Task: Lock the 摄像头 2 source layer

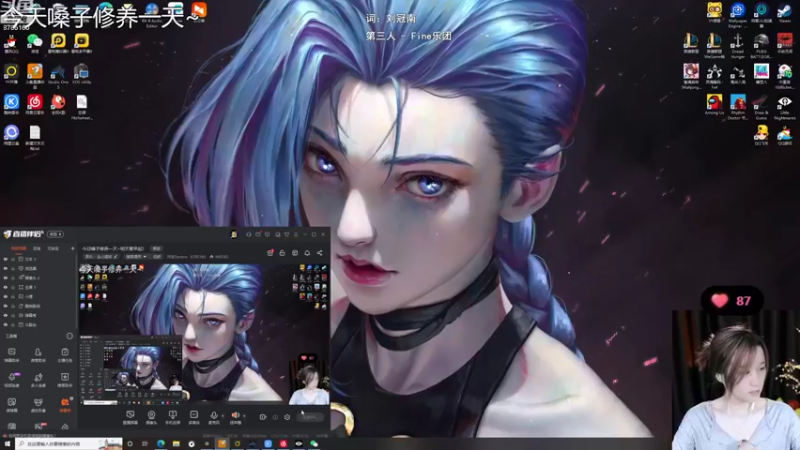Action: coord(13,278)
